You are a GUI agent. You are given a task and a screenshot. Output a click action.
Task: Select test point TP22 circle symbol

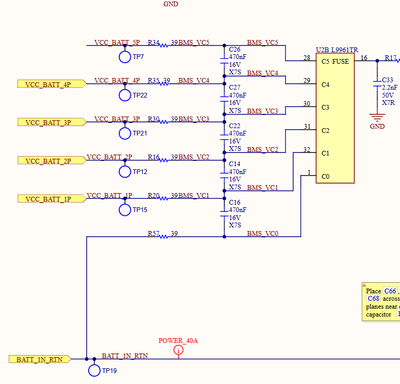pyautogui.click(x=125, y=95)
